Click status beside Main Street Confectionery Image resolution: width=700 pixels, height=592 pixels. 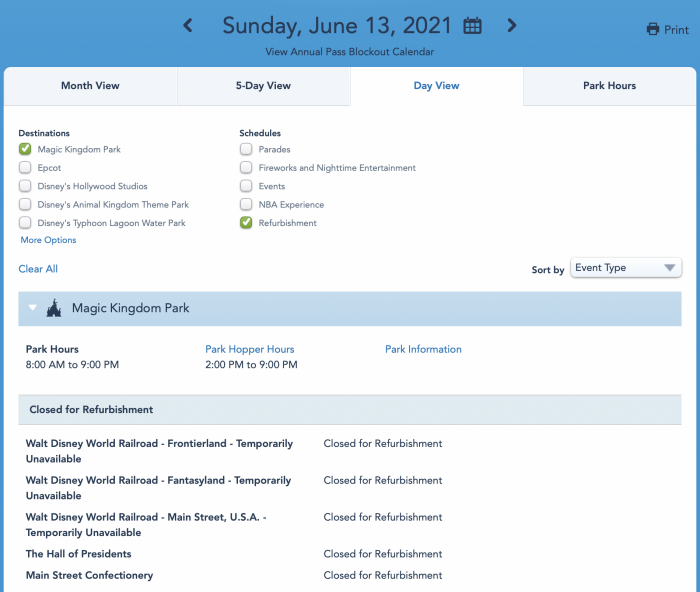(x=383, y=575)
